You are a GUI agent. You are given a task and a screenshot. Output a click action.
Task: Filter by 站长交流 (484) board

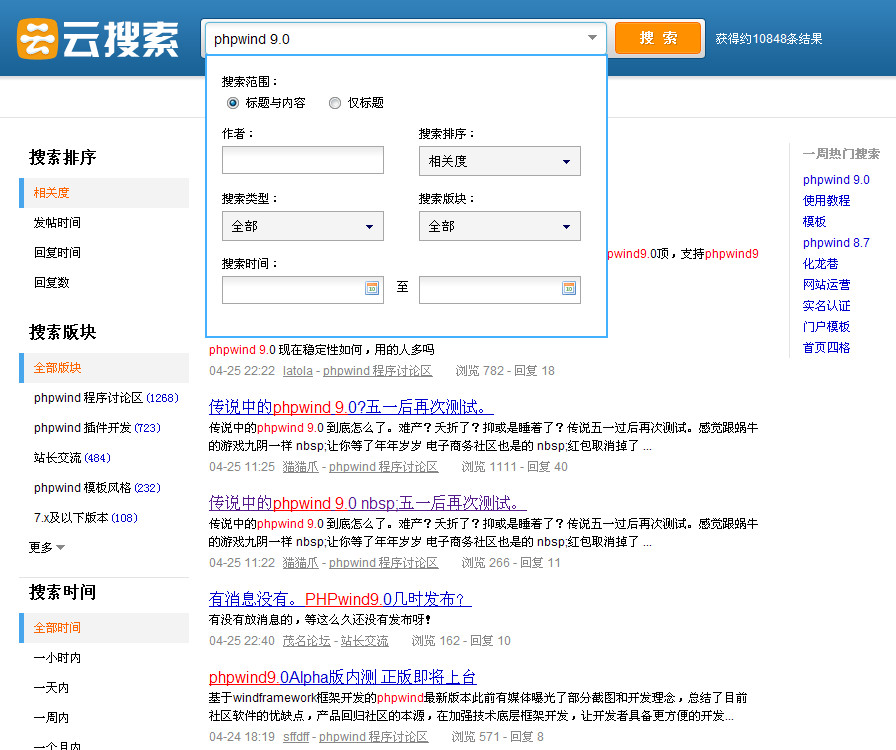(72, 457)
